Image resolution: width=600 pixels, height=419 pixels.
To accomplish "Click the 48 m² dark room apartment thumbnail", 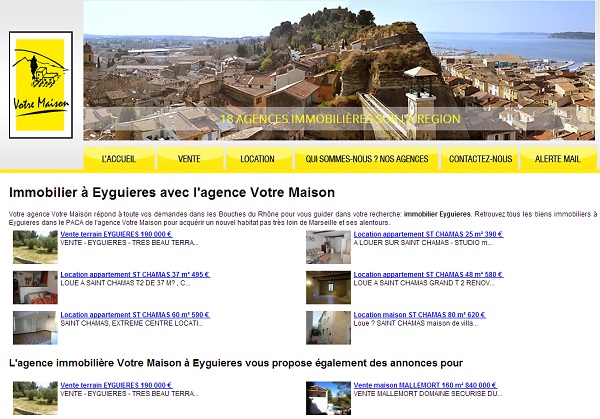I will coord(328,287).
